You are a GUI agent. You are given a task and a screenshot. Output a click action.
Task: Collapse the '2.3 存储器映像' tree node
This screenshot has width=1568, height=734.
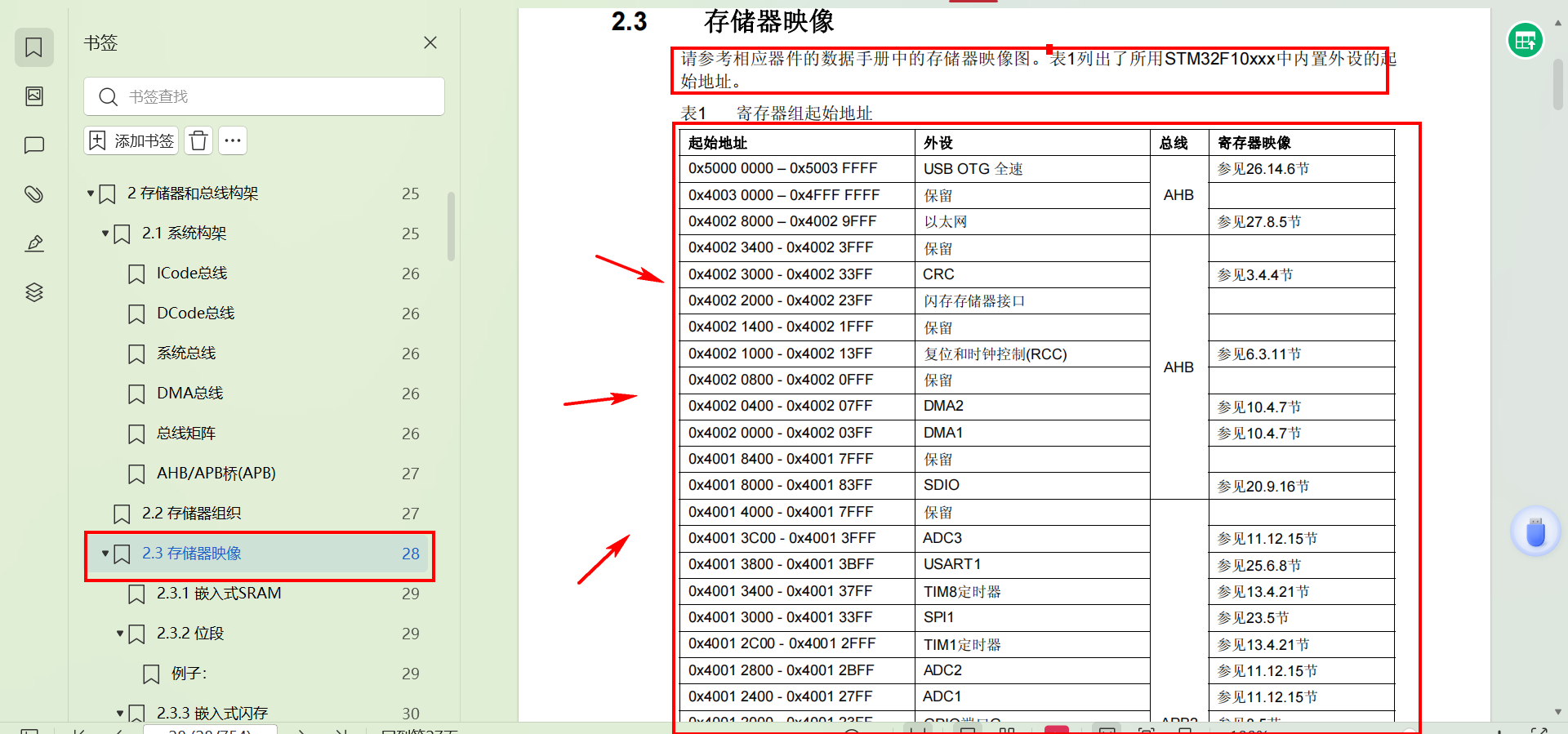click(x=105, y=554)
